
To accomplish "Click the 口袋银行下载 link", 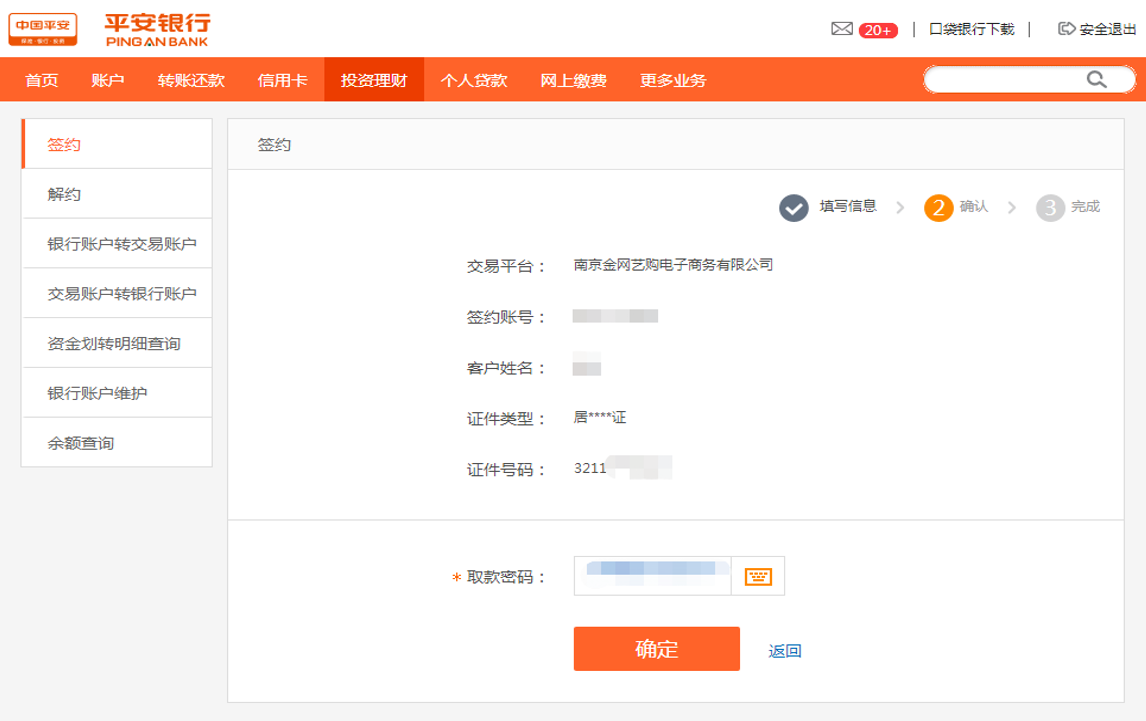I will pyautogui.click(x=971, y=29).
